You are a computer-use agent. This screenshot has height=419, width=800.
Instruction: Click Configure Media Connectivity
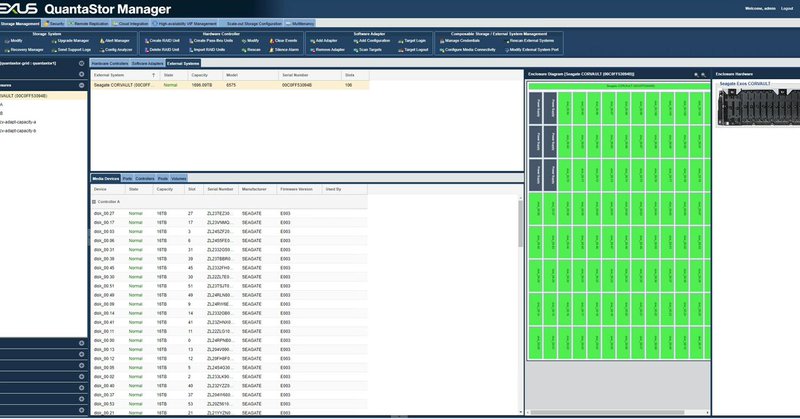pyautogui.click(x=467, y=50)
